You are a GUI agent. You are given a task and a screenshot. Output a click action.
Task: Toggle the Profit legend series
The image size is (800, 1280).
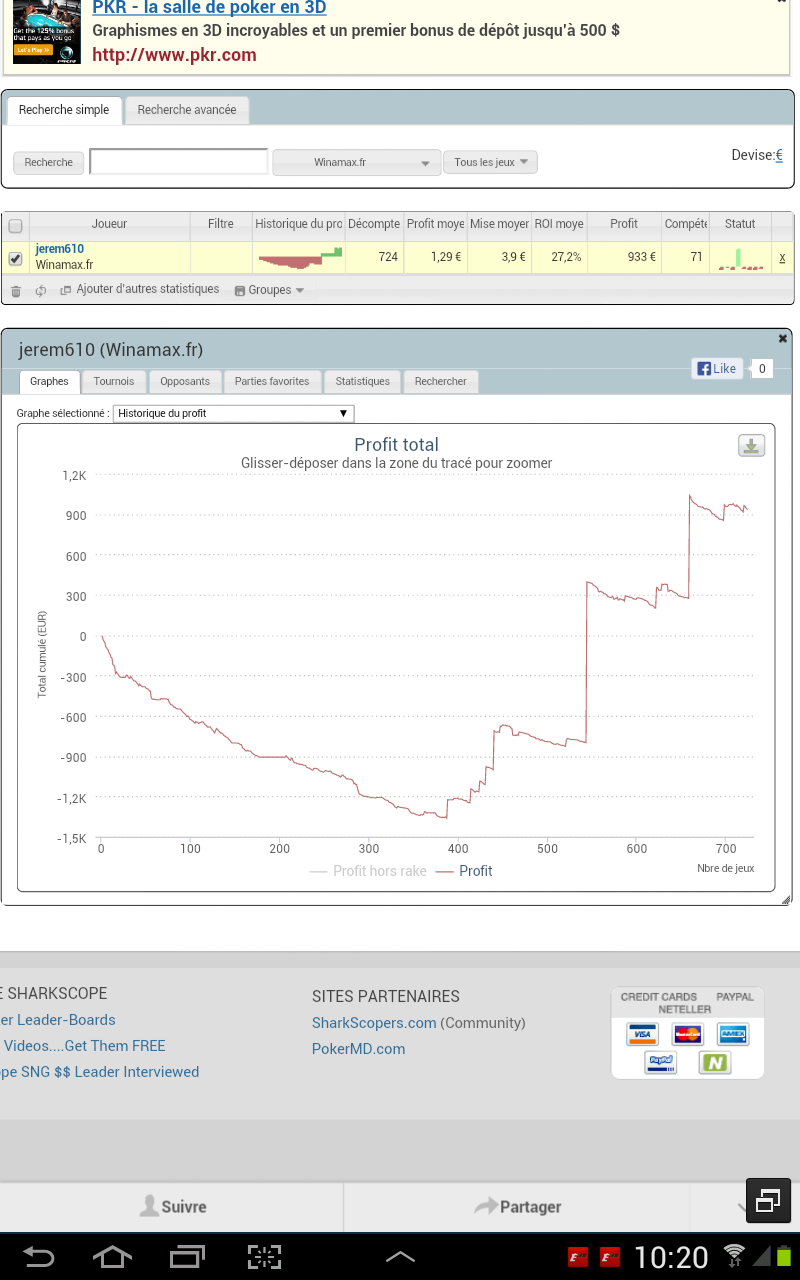tap(464, 871)
